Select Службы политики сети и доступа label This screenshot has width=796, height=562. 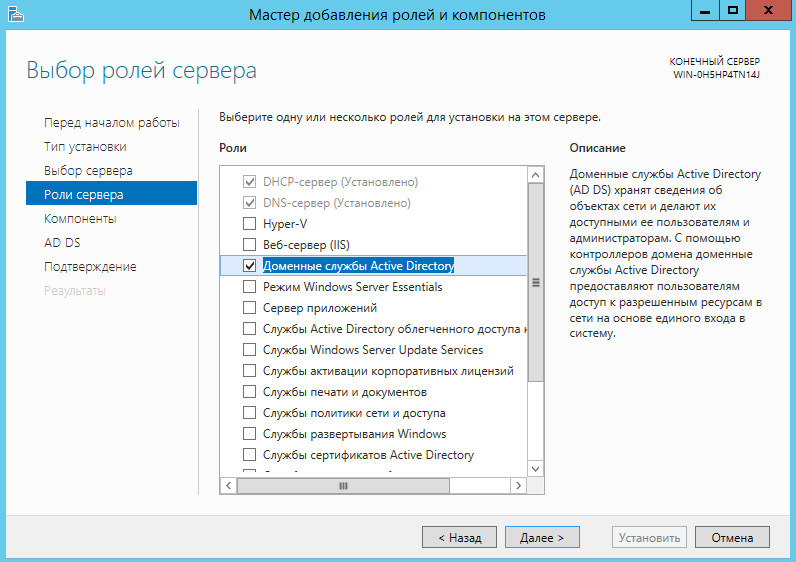354,413
